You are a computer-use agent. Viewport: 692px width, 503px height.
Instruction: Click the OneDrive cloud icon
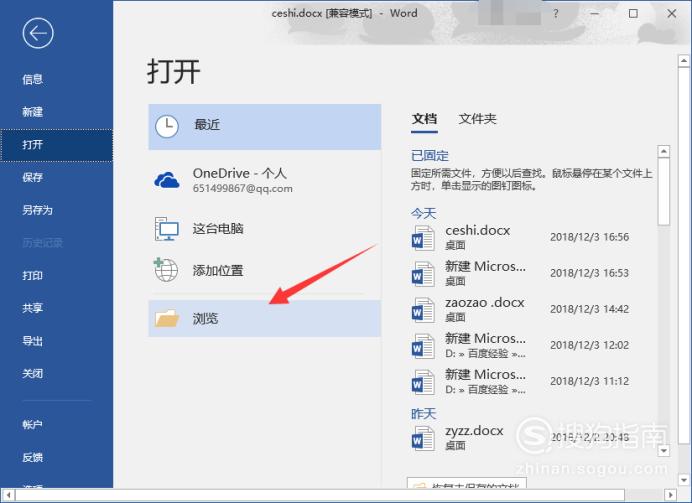(x=167, y=180)
